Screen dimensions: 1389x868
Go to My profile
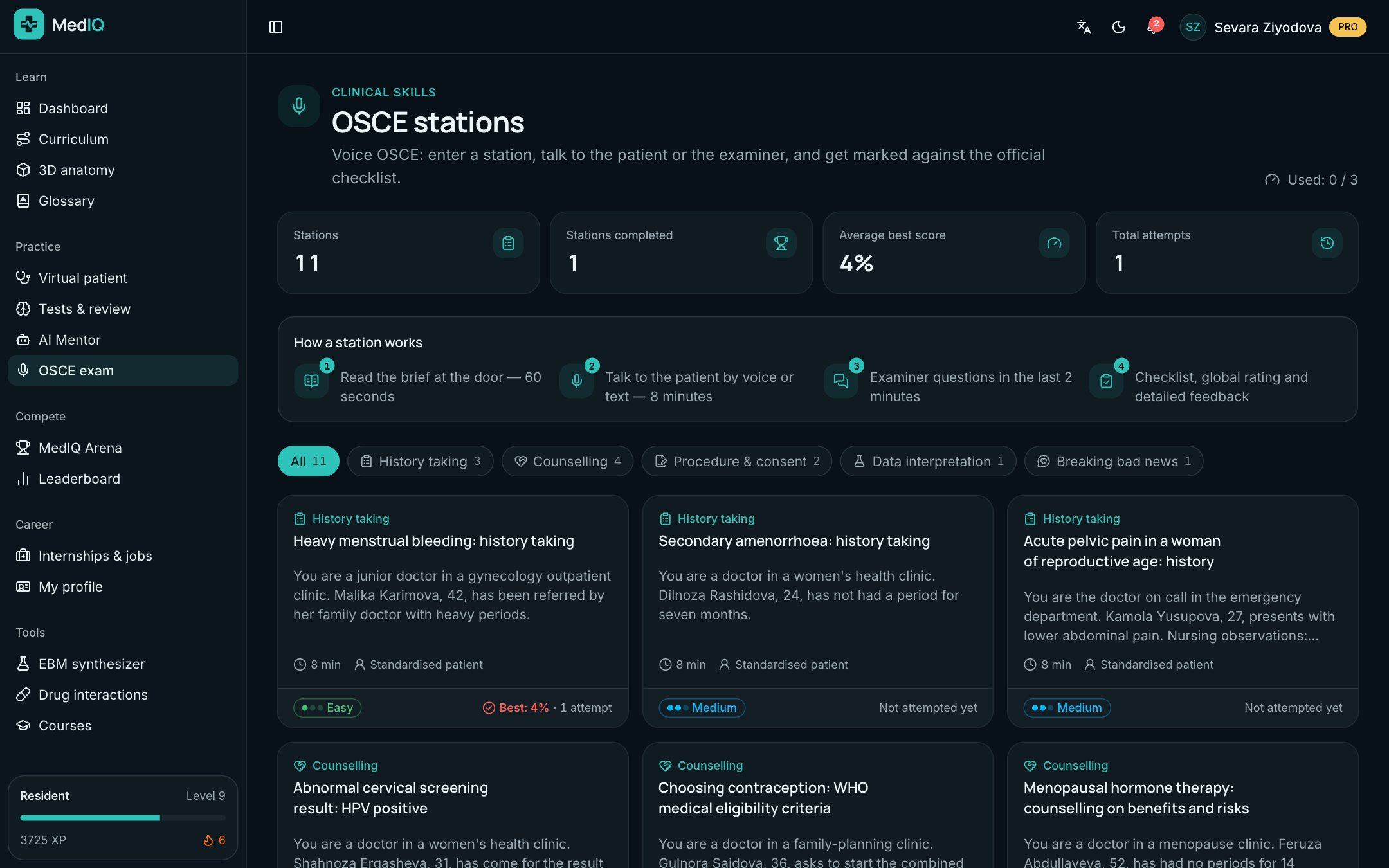tap(123, 586)
